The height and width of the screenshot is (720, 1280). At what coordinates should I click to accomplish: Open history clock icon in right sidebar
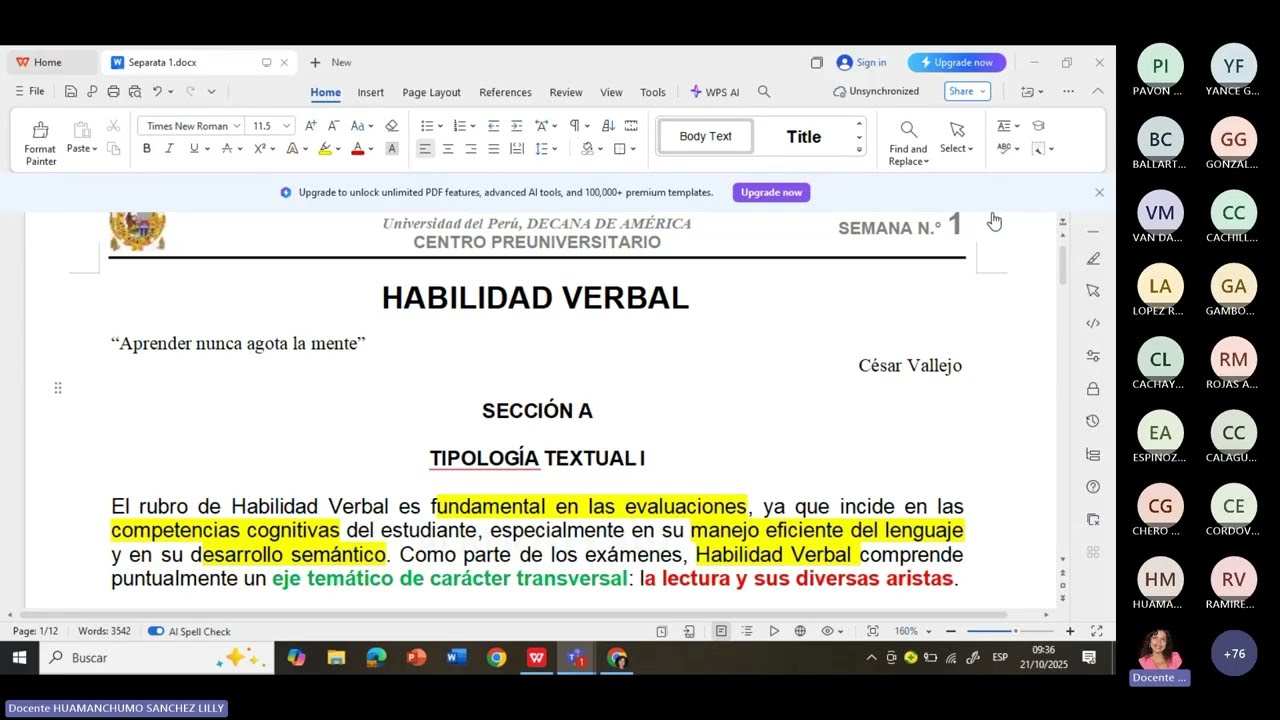click(x=1093, y=421)
